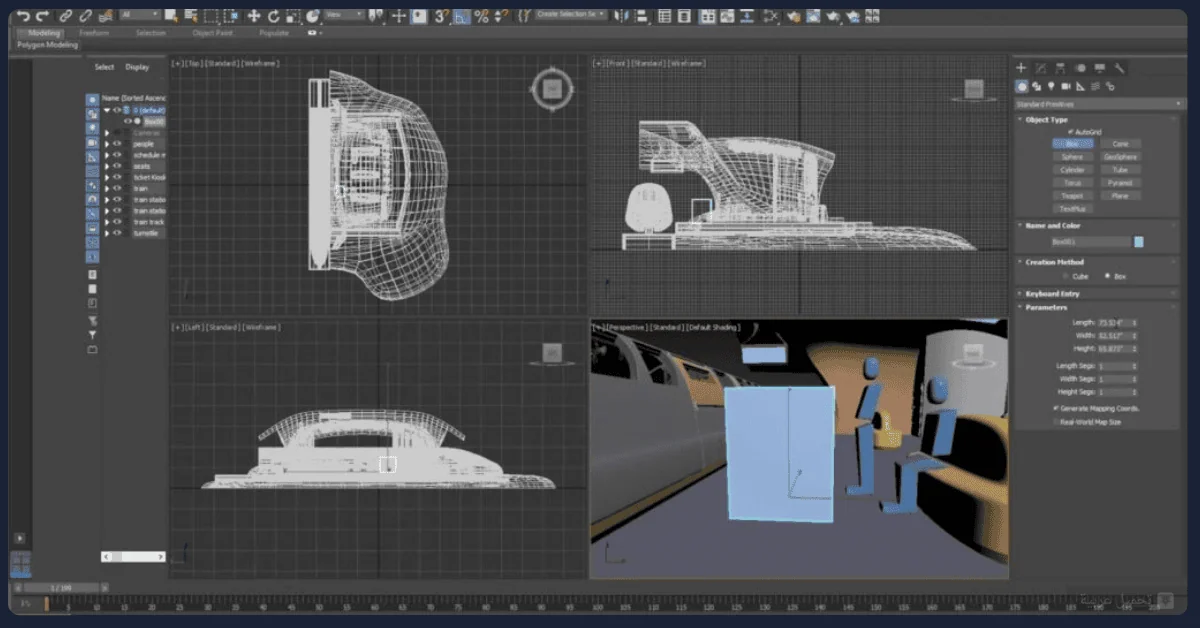This screenshot has height=628, width=1200.
Task: Open the Display menu in Scene Explorer
Action: (x=137, y=67)
